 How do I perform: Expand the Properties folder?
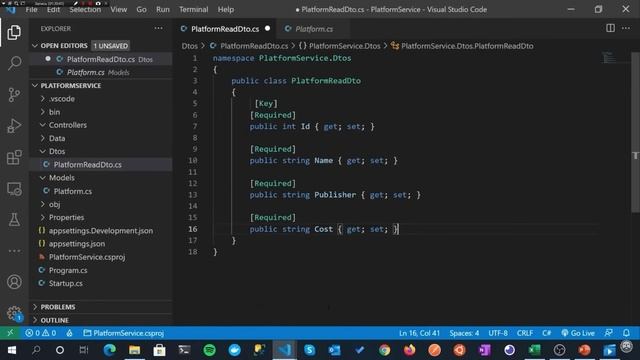[x=66, y=218]
